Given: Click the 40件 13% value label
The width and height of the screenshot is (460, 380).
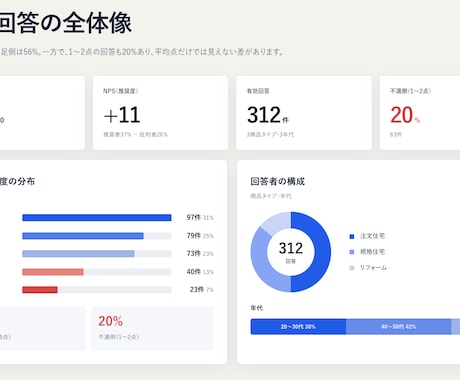Looking at the screenshot, I should [x=200, y=272].
